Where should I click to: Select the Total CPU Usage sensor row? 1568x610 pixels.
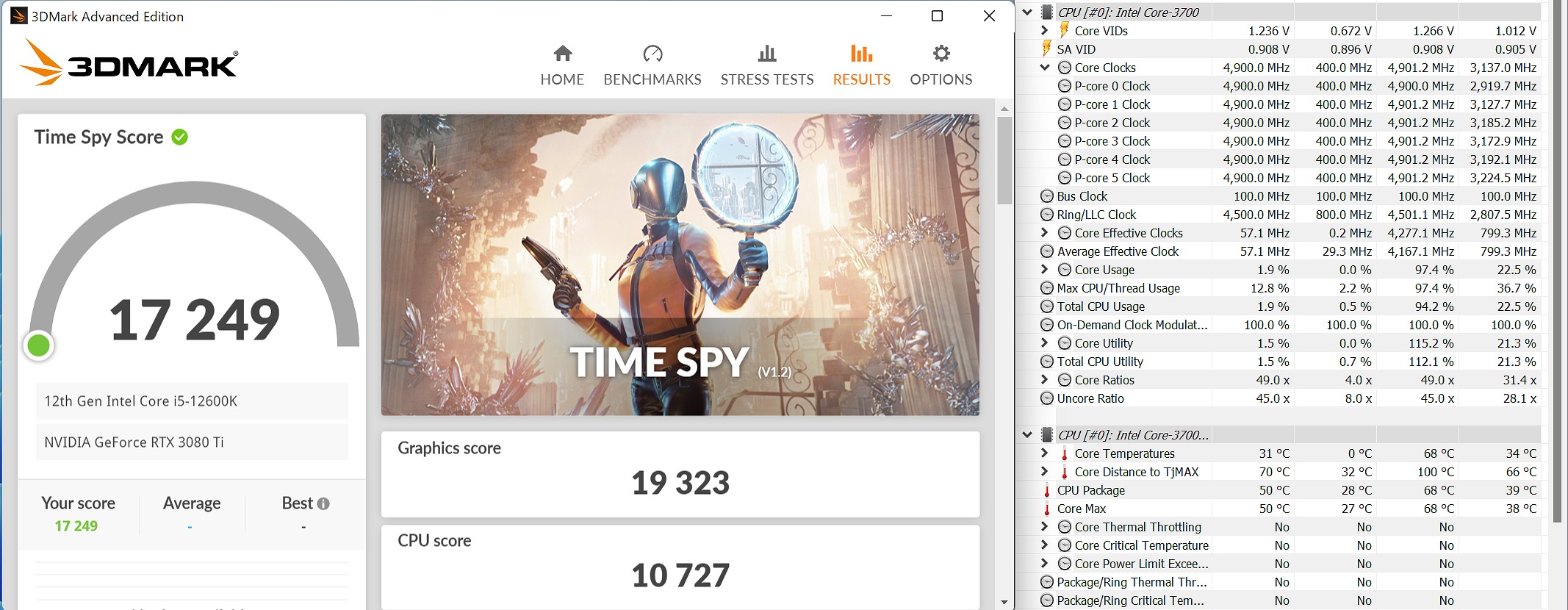point(1101,306)
